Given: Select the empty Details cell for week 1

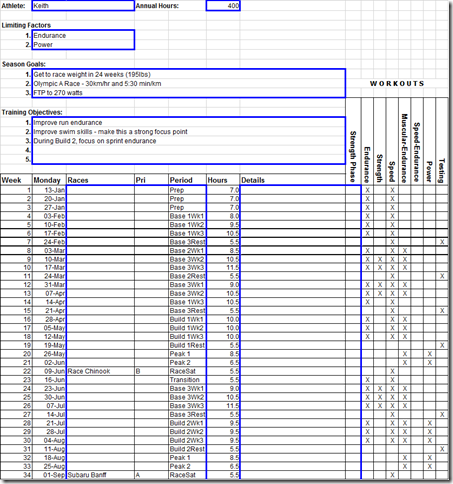Looking at the screenshot, I should tap(293, 190).
